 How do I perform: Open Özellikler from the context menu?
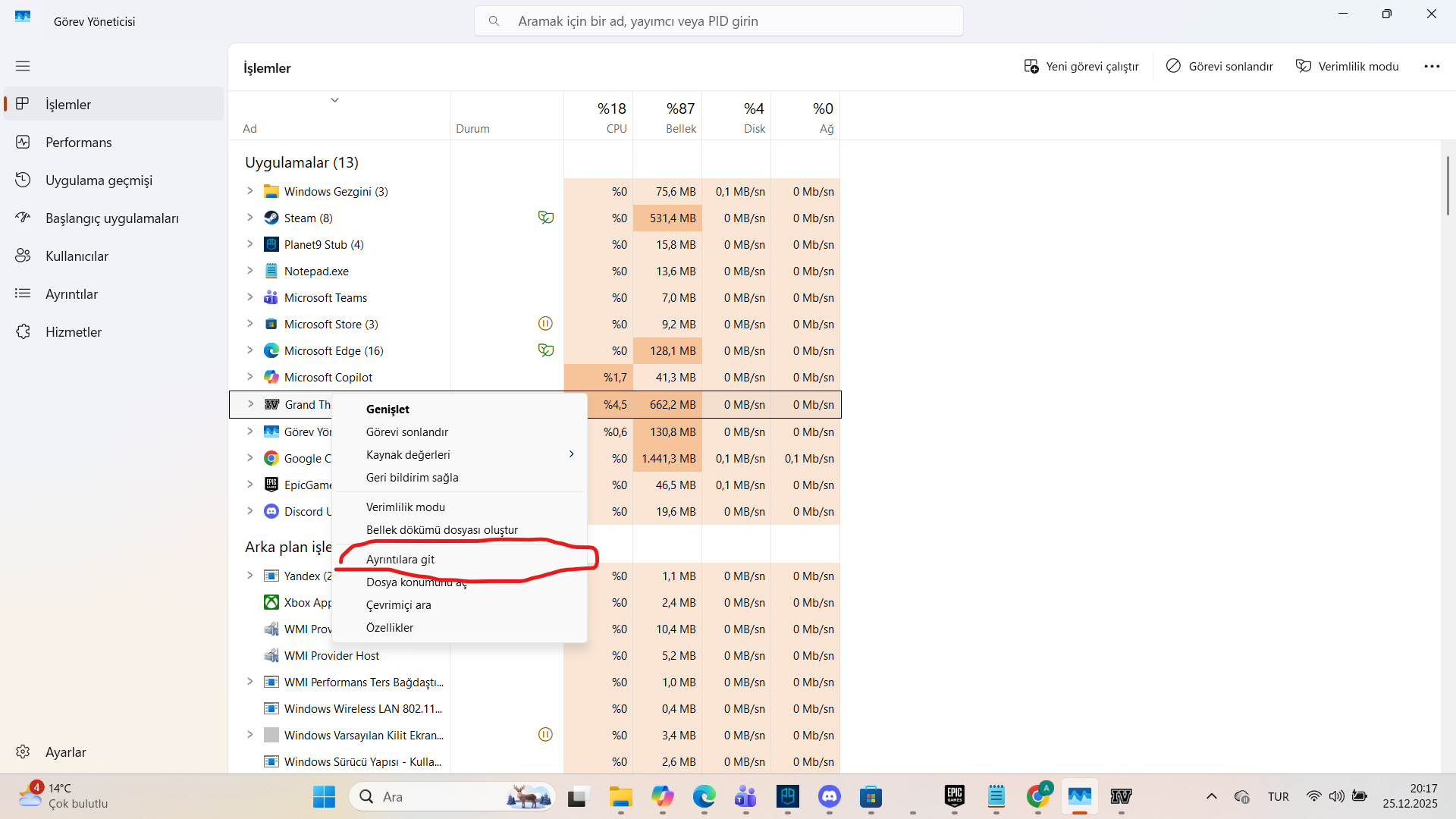coord(460,628)
